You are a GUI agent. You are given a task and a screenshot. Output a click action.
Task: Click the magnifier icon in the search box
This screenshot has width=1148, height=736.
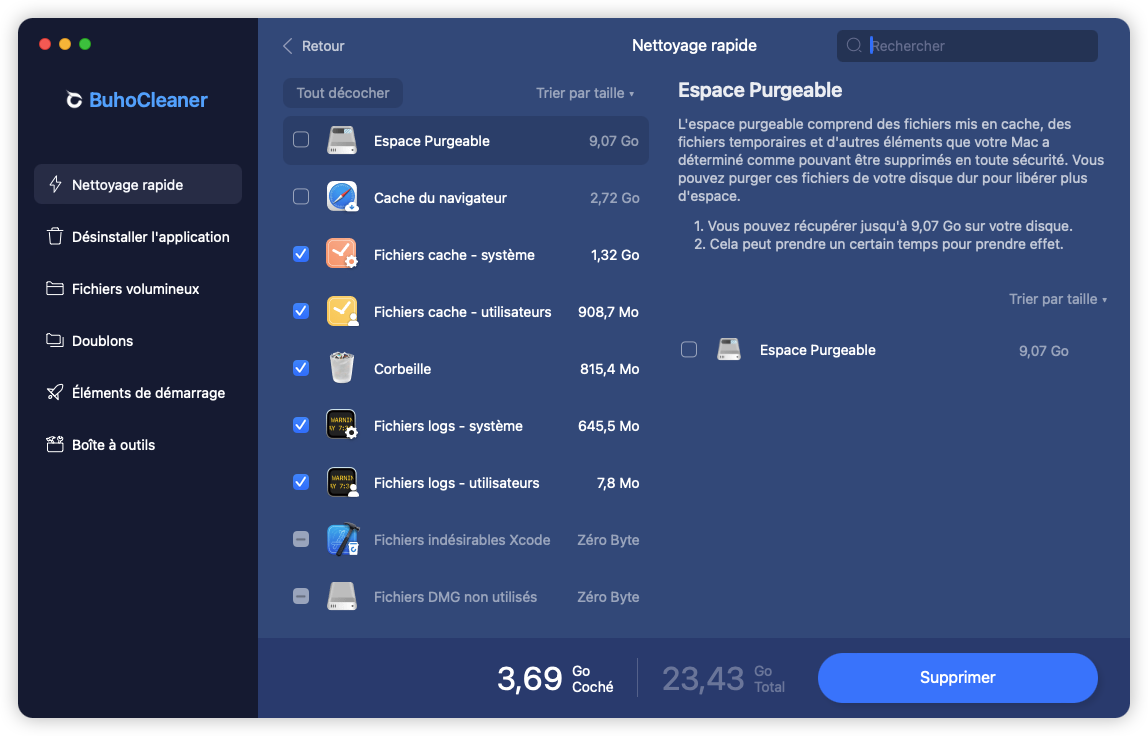[854, 45]
